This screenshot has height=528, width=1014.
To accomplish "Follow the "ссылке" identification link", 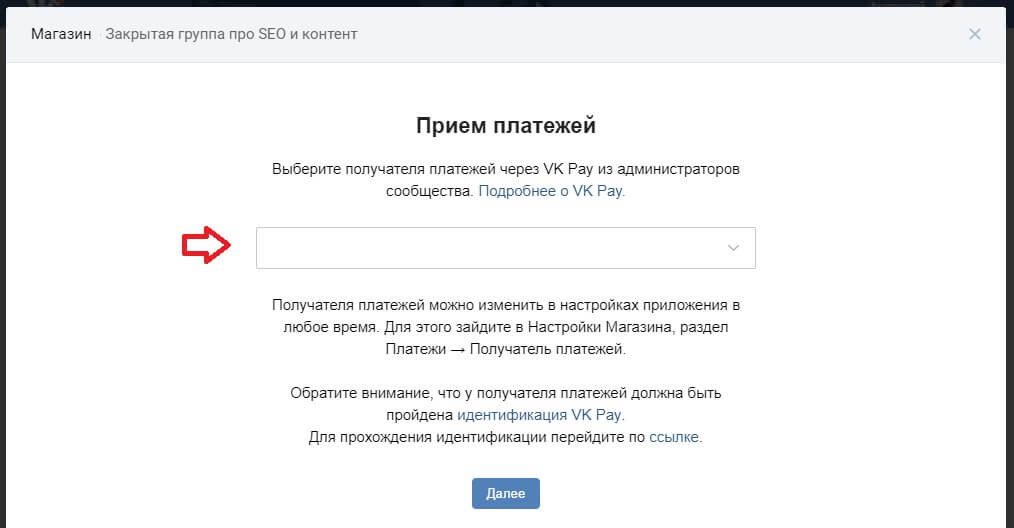I will (x=675, y=437).
